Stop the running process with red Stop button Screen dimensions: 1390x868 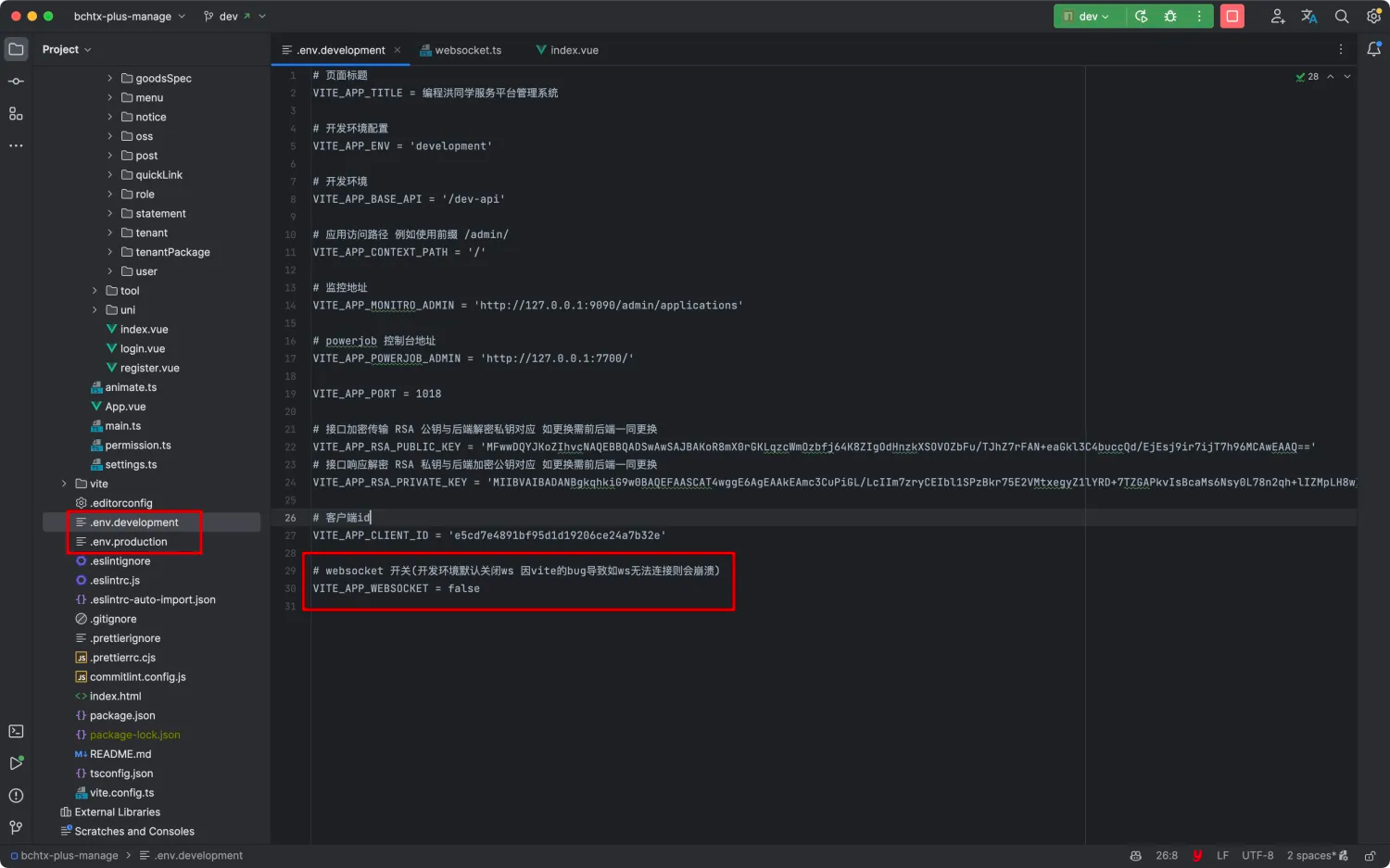click(1232, 16)
